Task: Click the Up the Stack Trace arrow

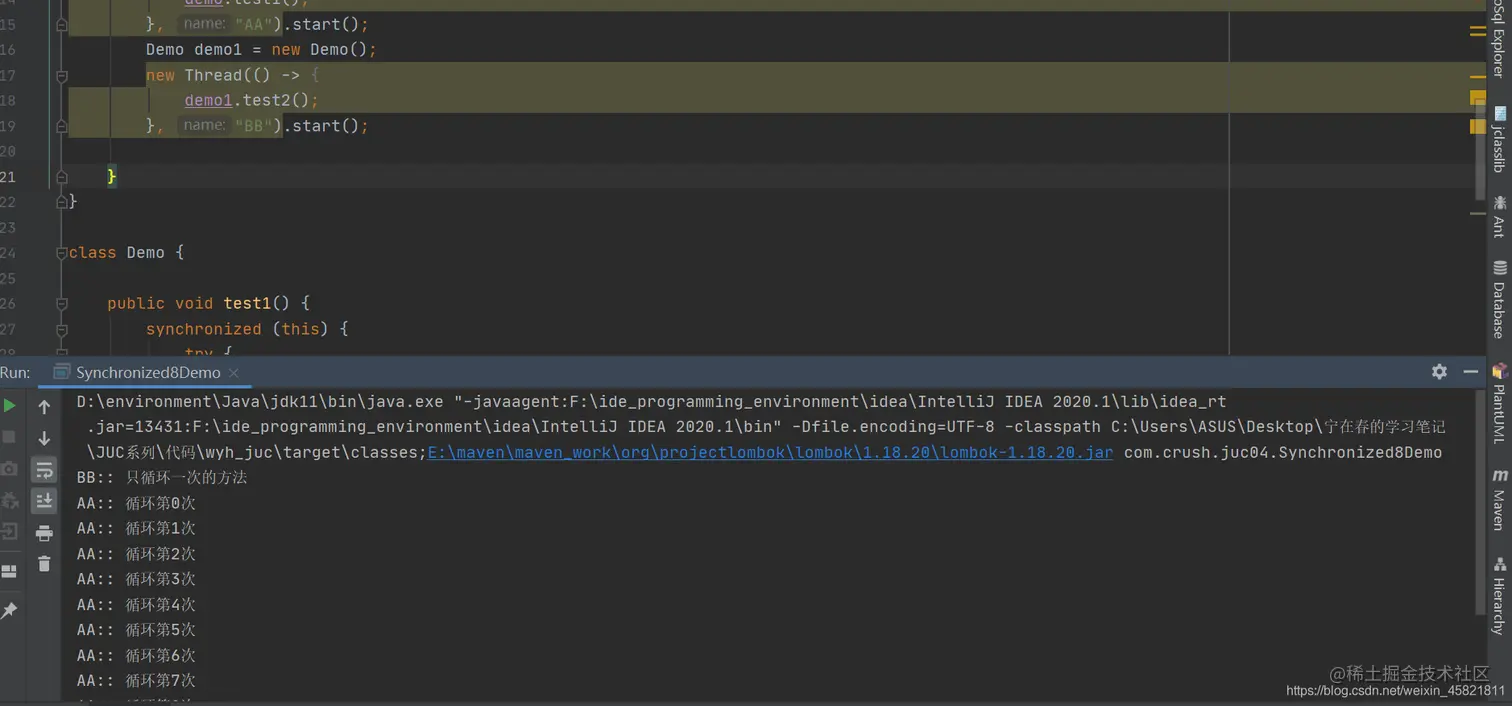Action: coord(44,407)
